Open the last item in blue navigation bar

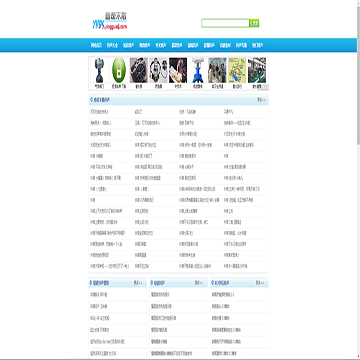(257, 45)
